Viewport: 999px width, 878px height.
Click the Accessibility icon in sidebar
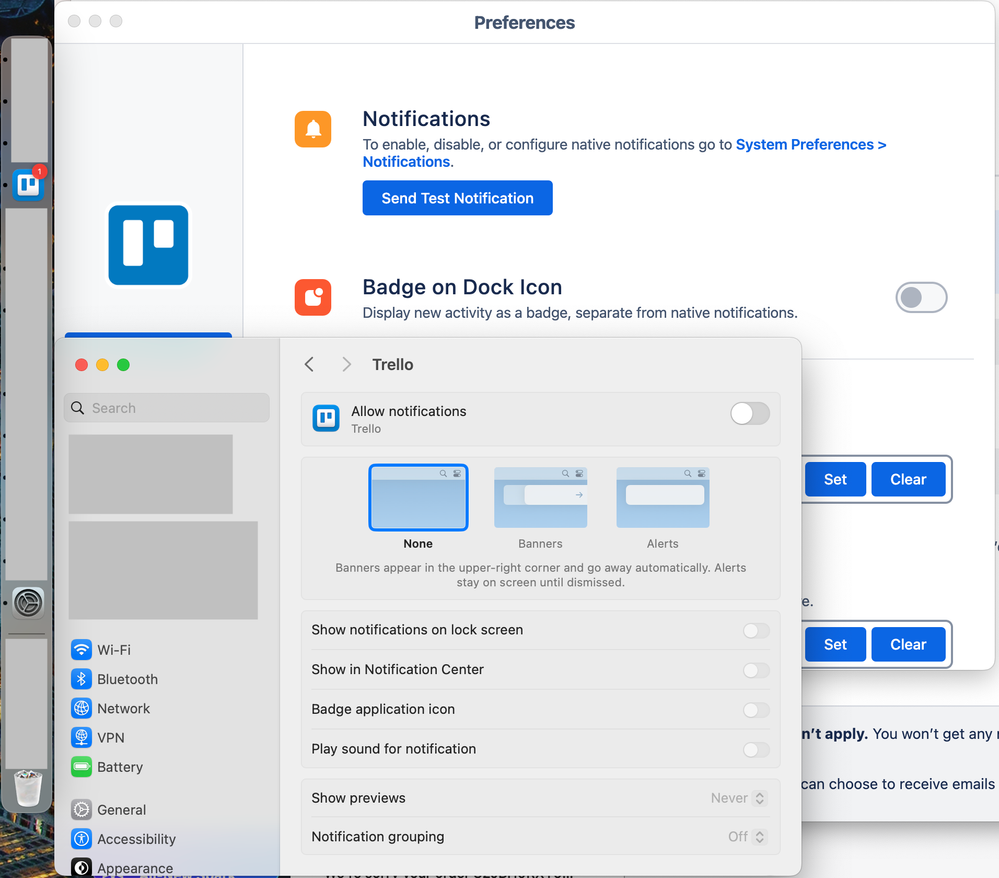82,839
